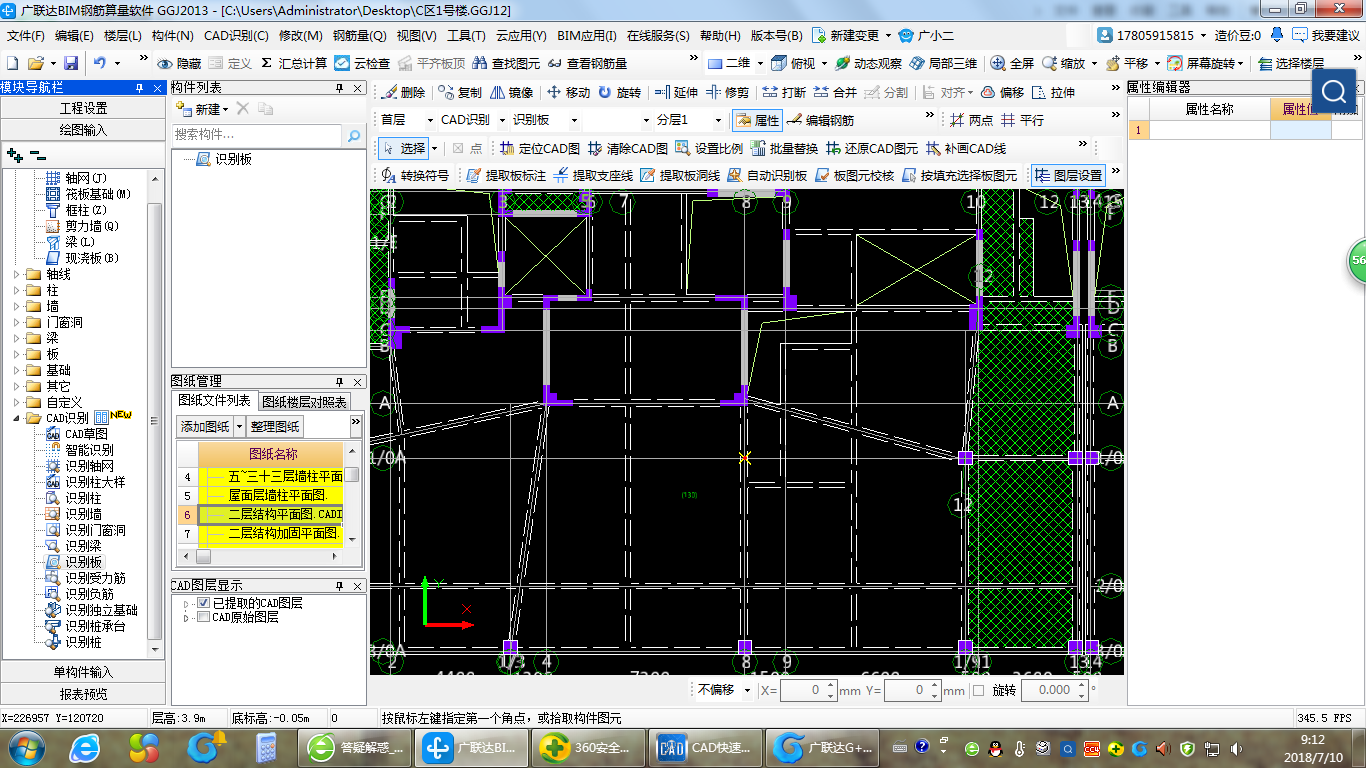The width and height of the screenshot is (1366, 768).
Task: Click the 整理图纸 button
Action: coord(275,427)
